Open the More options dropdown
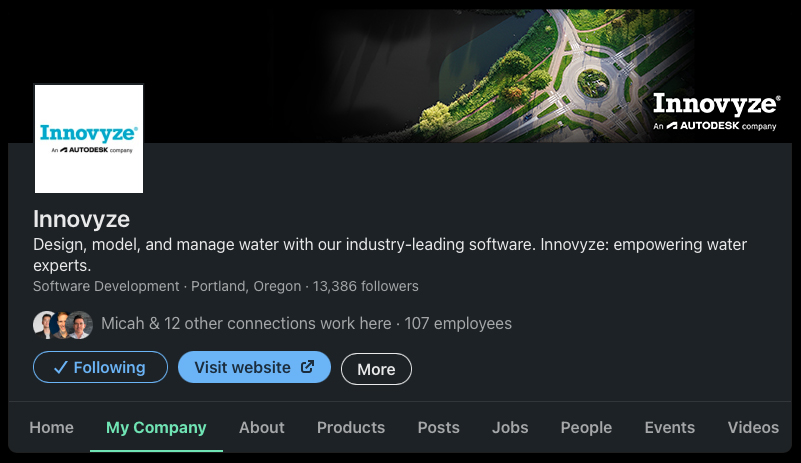The width and height of the screenshot is (801, 463). (x=376, y=369)
